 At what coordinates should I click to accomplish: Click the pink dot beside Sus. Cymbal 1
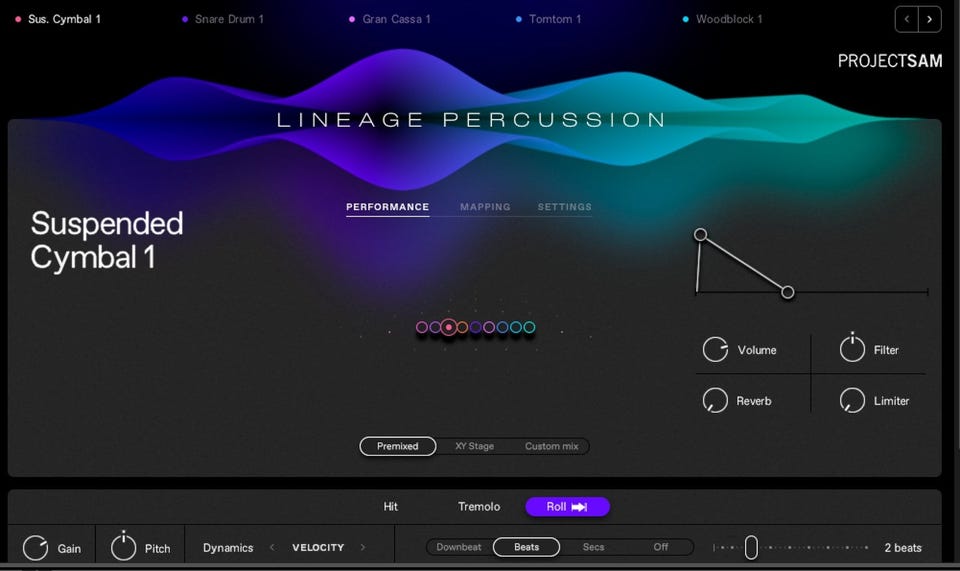coord(18,19)
